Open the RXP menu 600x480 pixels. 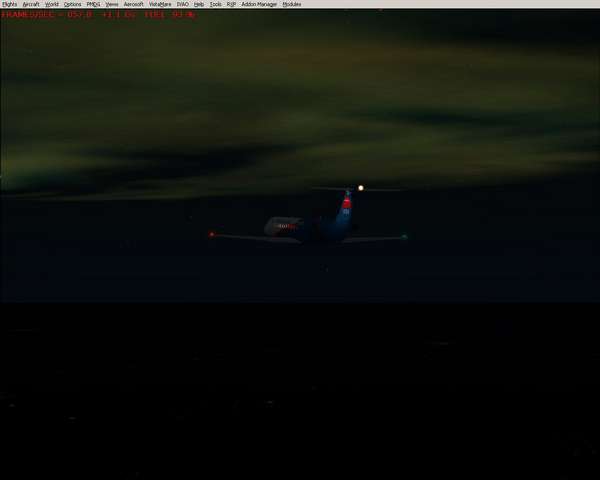(231, 4)
